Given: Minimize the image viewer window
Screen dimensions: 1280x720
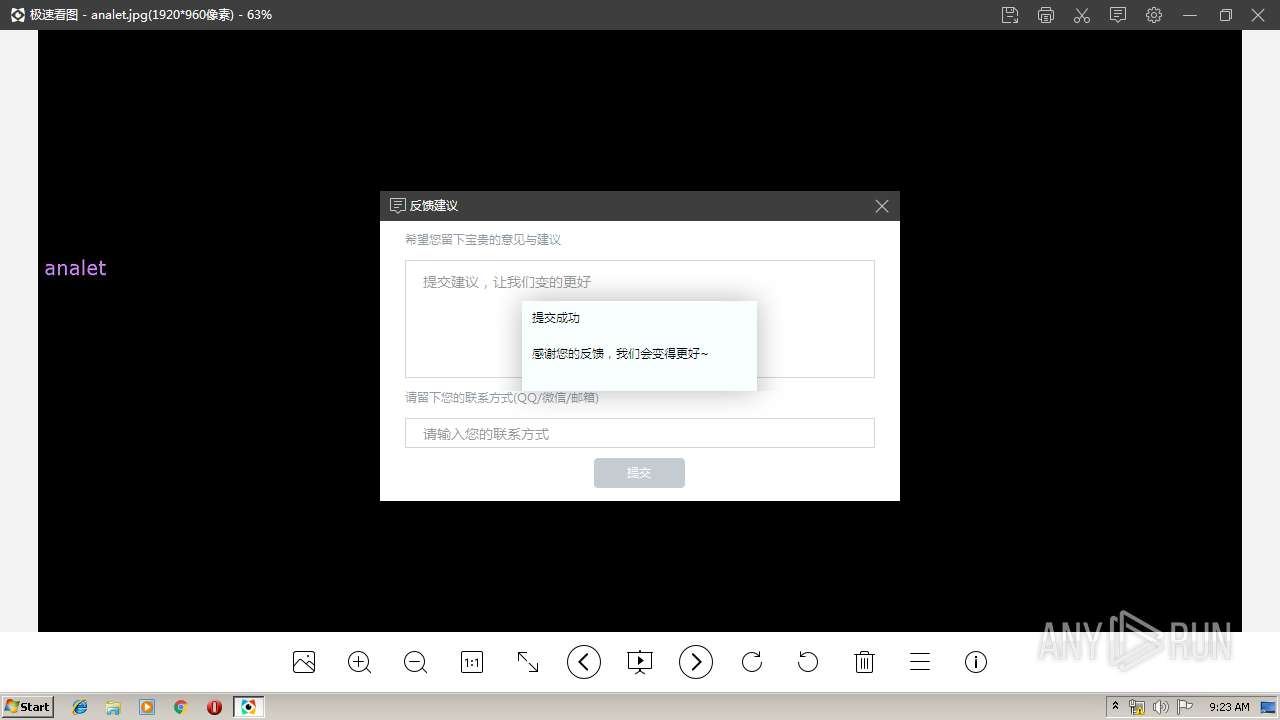Looking at the screenshot, I should (x=1190, y=15).
